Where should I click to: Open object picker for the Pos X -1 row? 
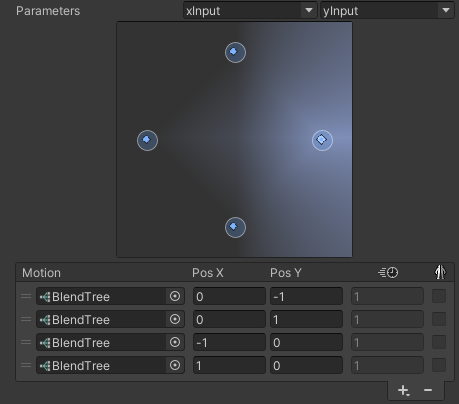click(x=175, y=342)
